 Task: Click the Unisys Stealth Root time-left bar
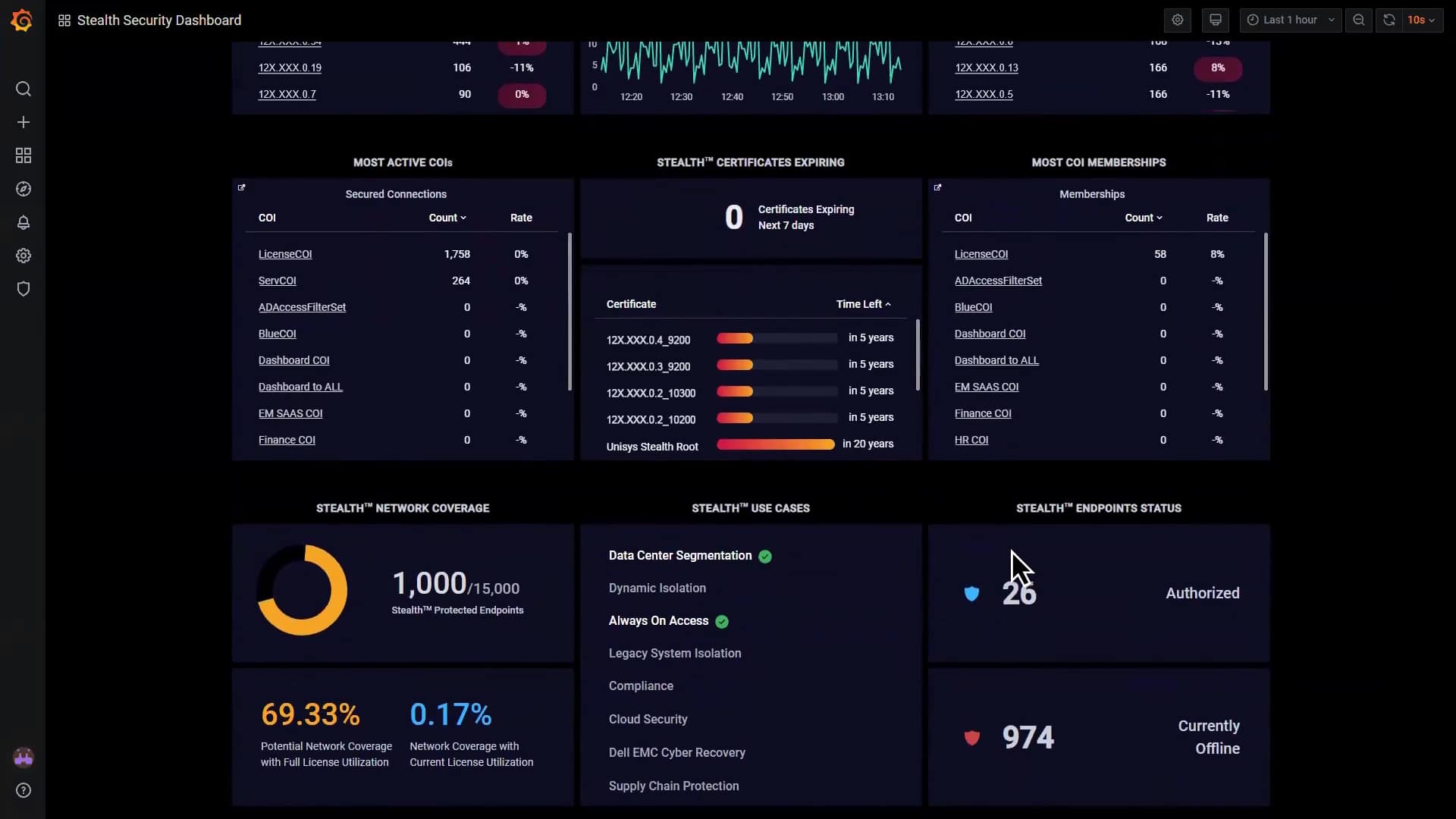click(x=776, y=445)
